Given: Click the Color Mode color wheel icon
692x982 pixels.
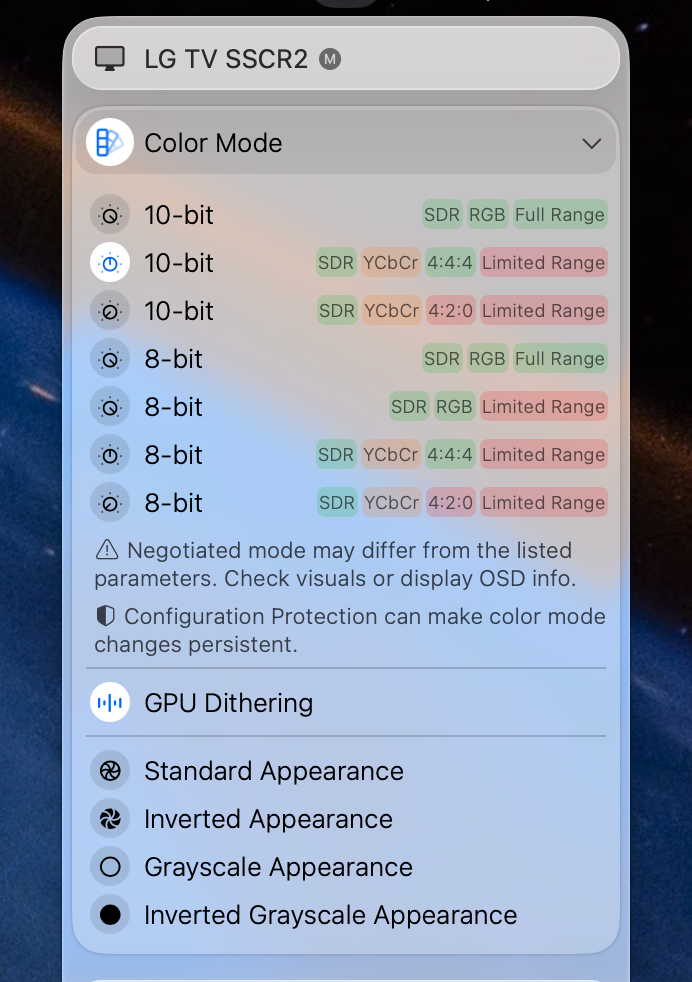Looking at the screenshot, I should coord(109,142).
